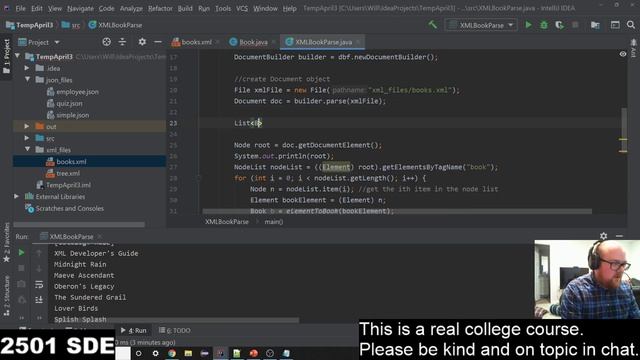Open Run panel settings gear

tap(604, 236)
